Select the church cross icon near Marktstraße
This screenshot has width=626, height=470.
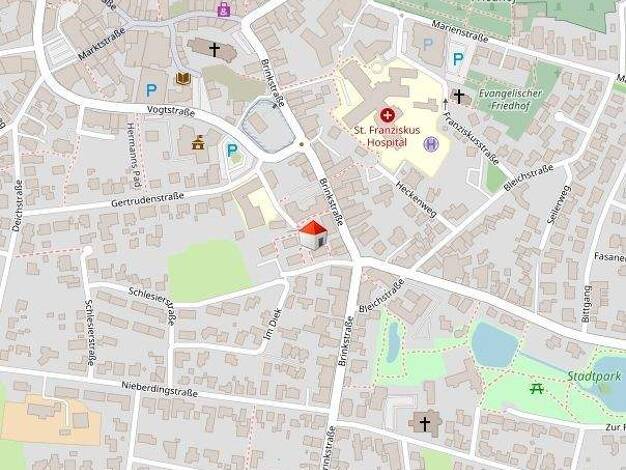(214, 50)
